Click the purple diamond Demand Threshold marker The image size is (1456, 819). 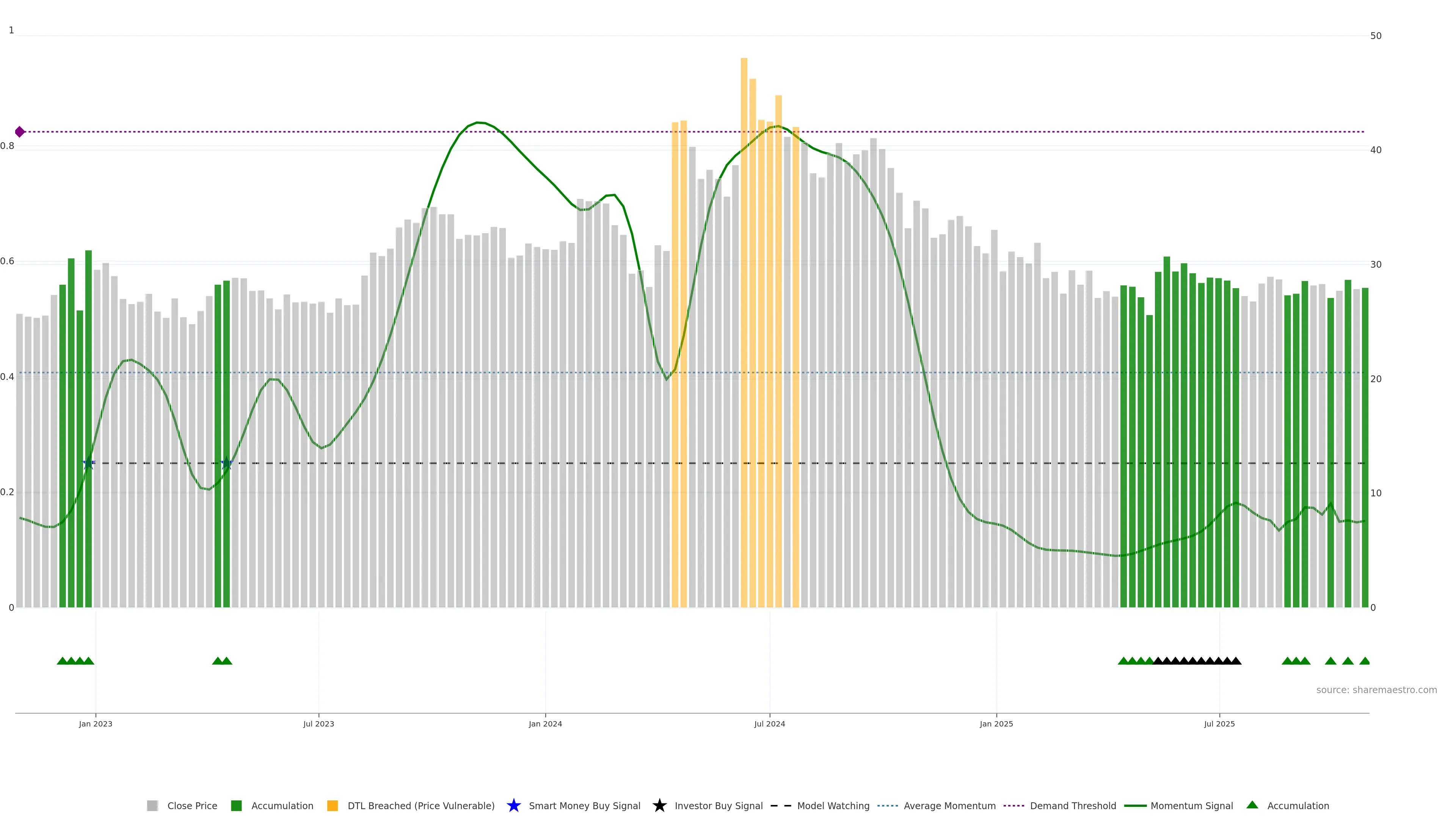(20, 132)
